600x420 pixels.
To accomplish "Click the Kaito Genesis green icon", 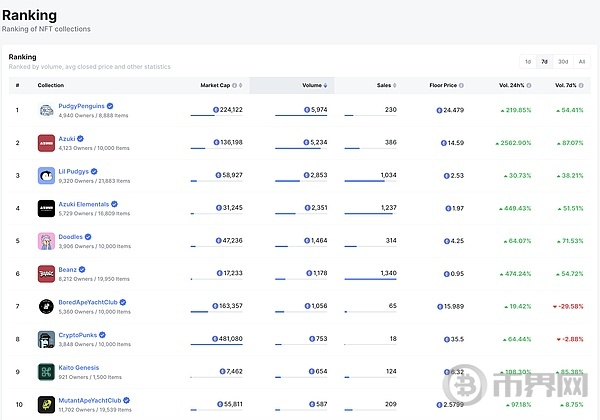I will point(46,372).
